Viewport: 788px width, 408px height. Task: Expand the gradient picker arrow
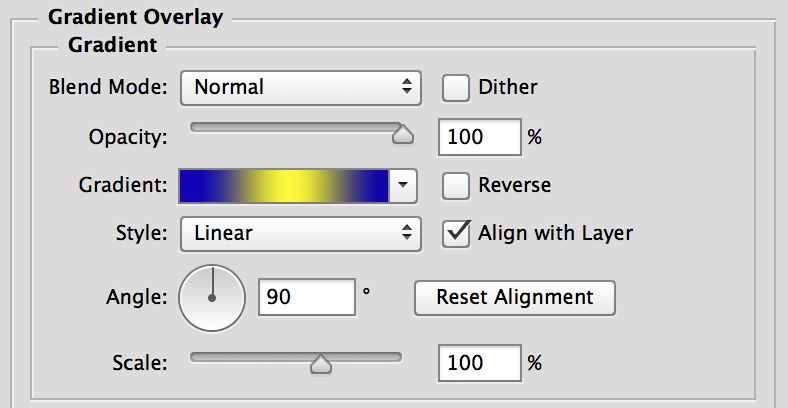click(x=403, y=186)
